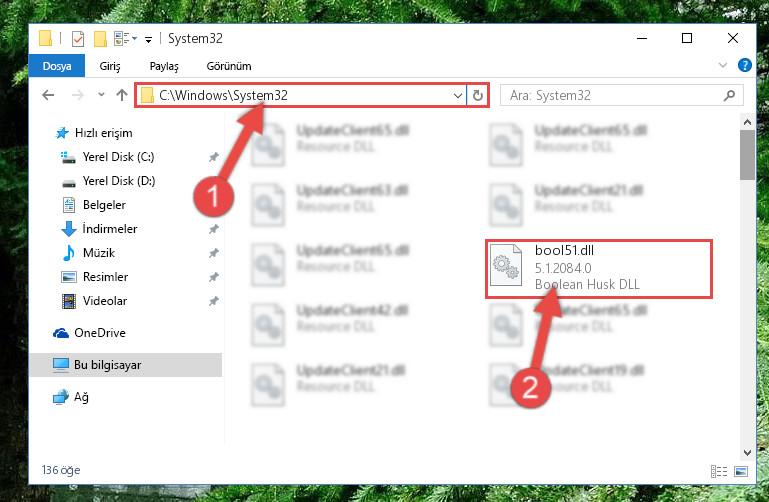Open the Dosya menu tab
769x502 pixels.
[57, 66]
